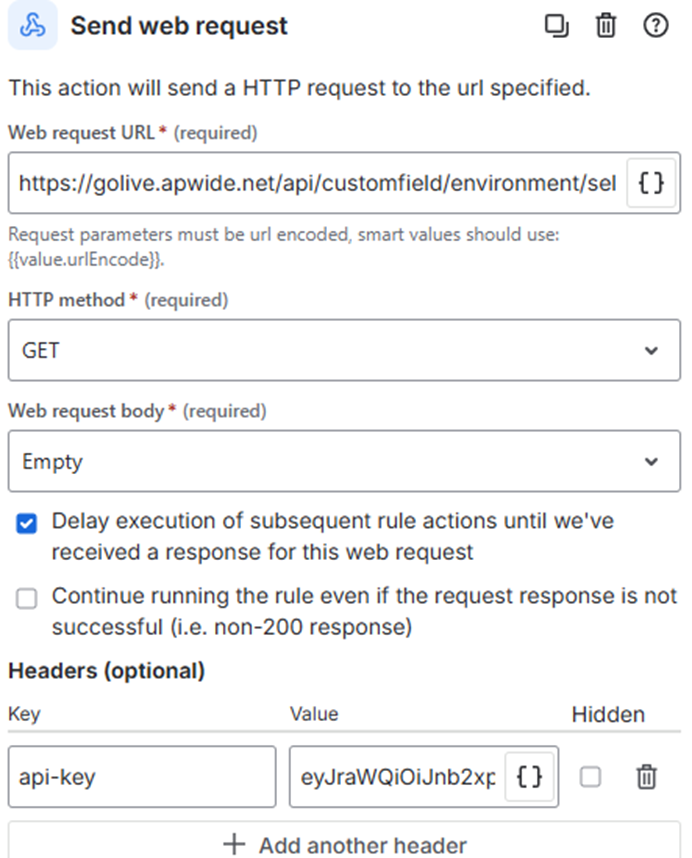692x858 pixels.
Task: Insert smart value into Web request URL
Action: pyautogui.click(x=651, y=183)
